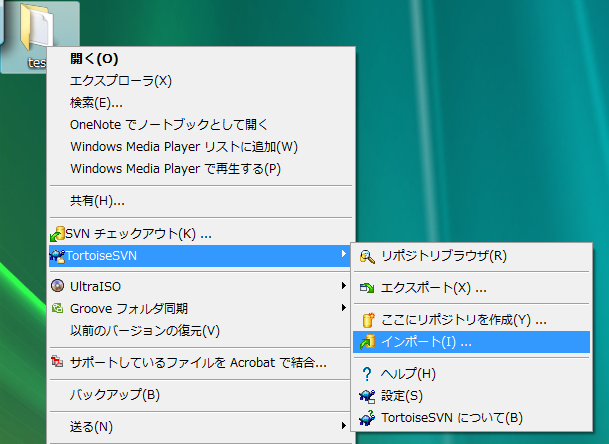Expand the TortoiseSVN submenu arrow
Viewport: 609px width, 444px height.
(343, 254)
